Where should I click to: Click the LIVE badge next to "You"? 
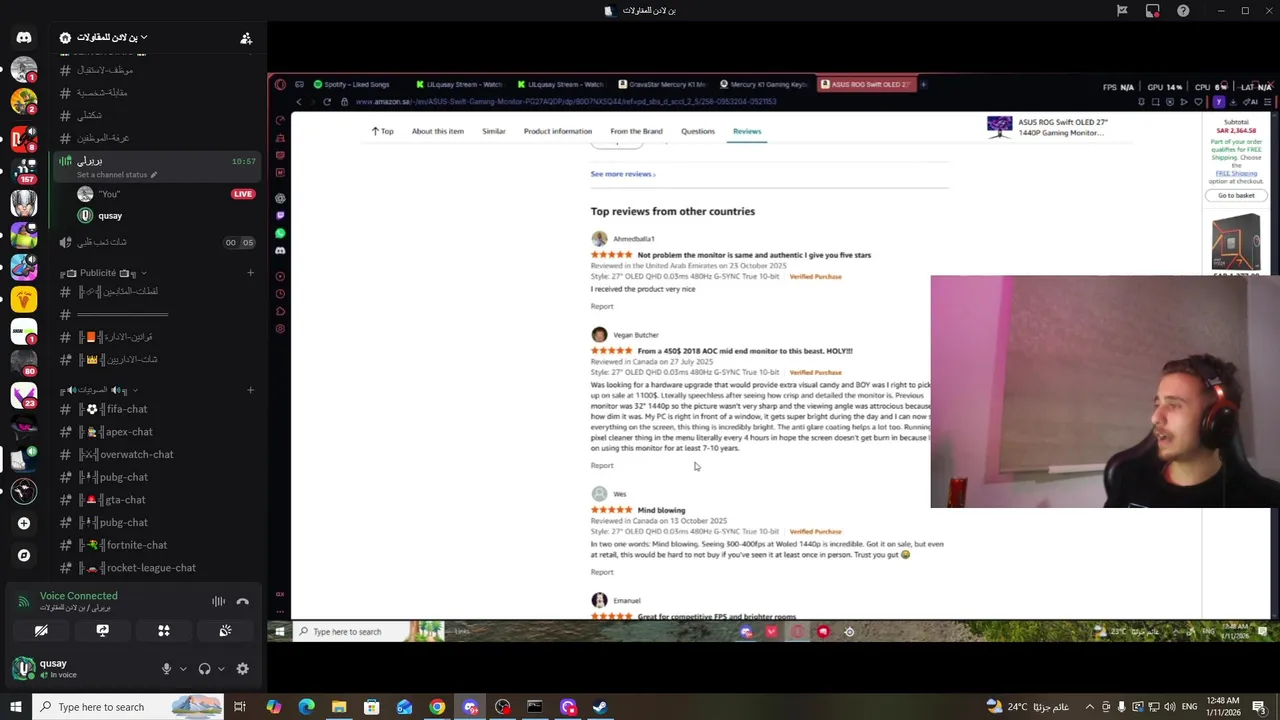pos(243,194)
